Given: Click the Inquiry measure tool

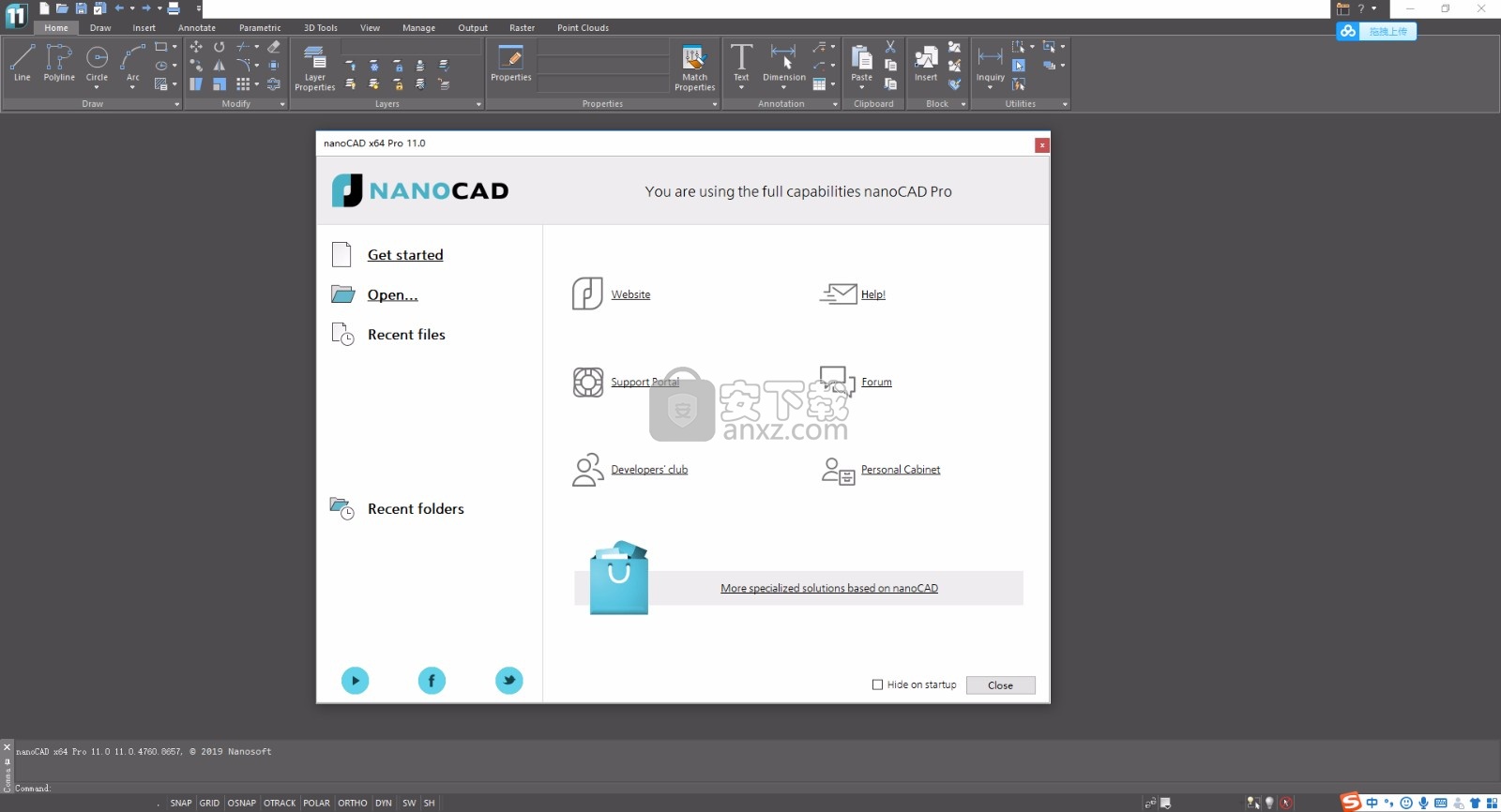Looking at the screenshot, I should [x=990, y=65].
